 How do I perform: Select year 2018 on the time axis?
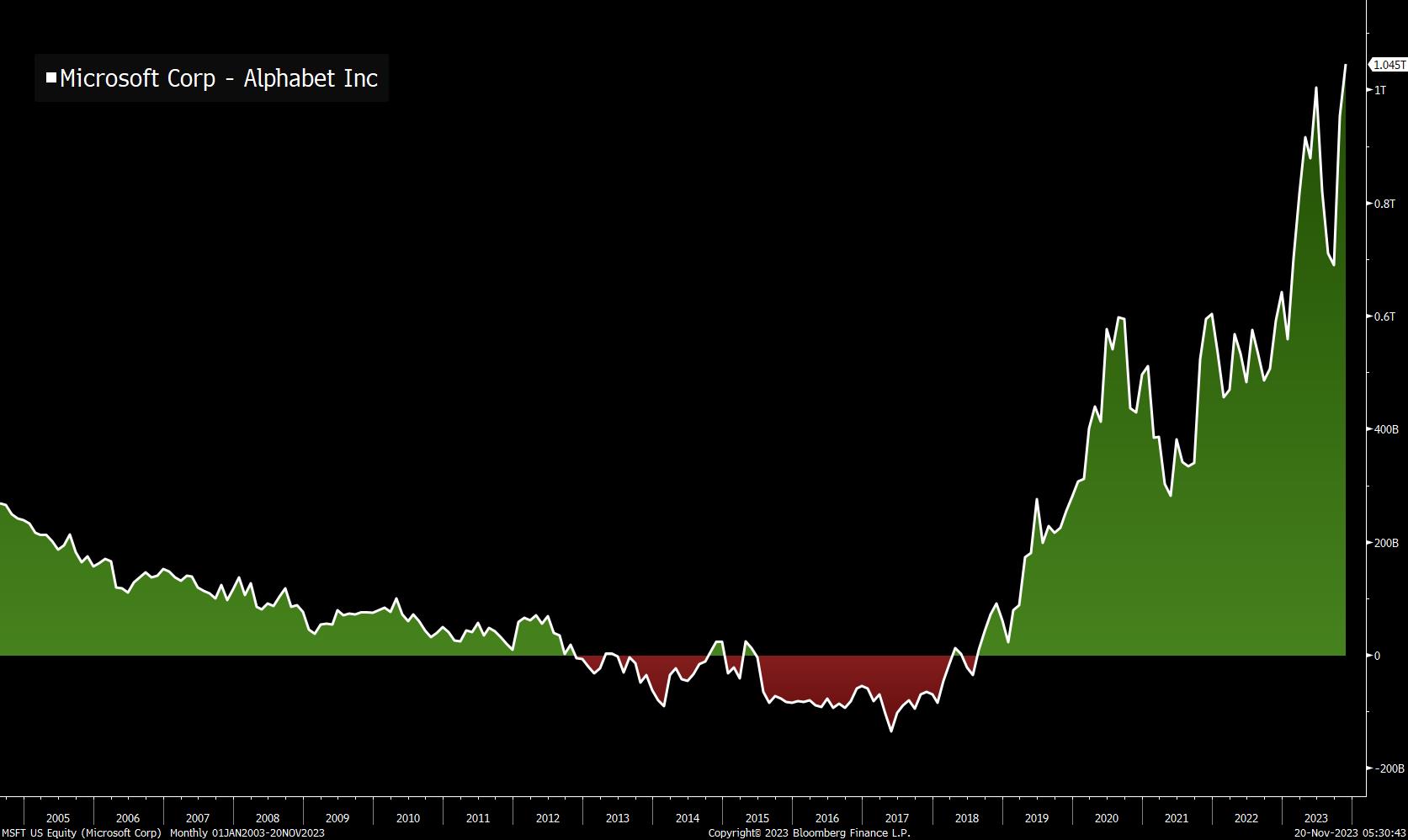click(967, 818)
